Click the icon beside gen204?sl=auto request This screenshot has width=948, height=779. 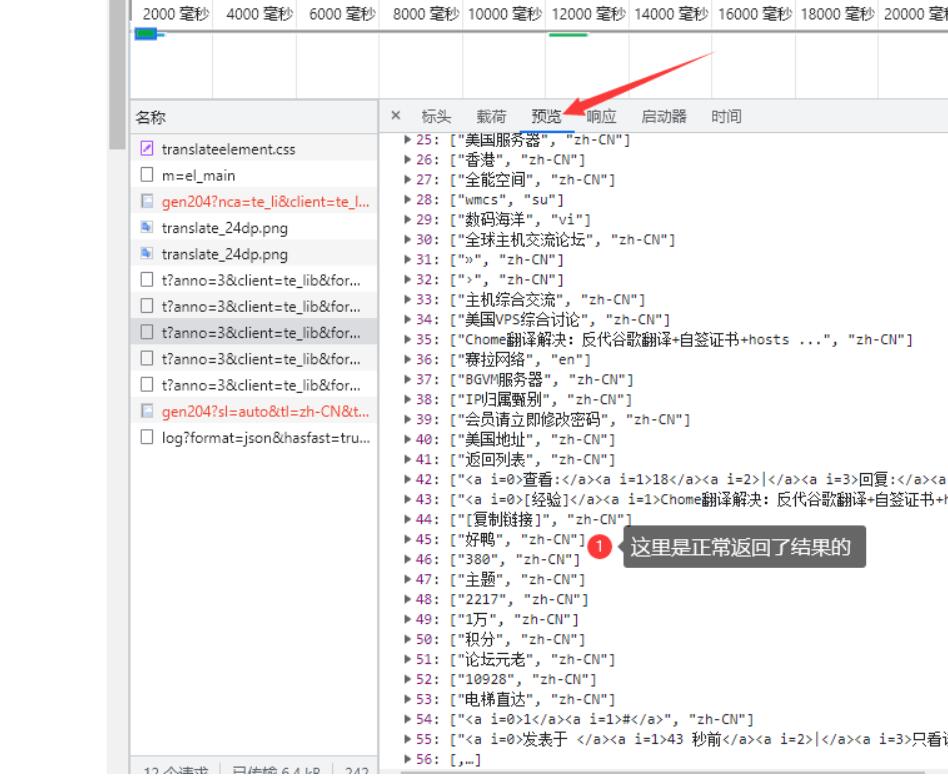[x=146, y=411]
